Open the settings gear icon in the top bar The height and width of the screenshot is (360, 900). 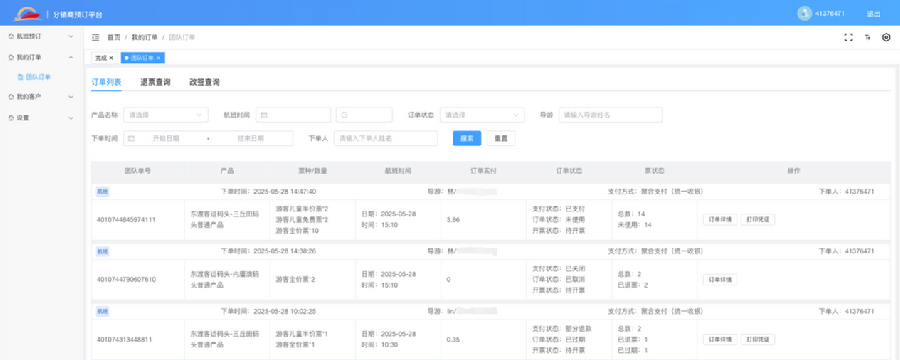pos(886,37)
